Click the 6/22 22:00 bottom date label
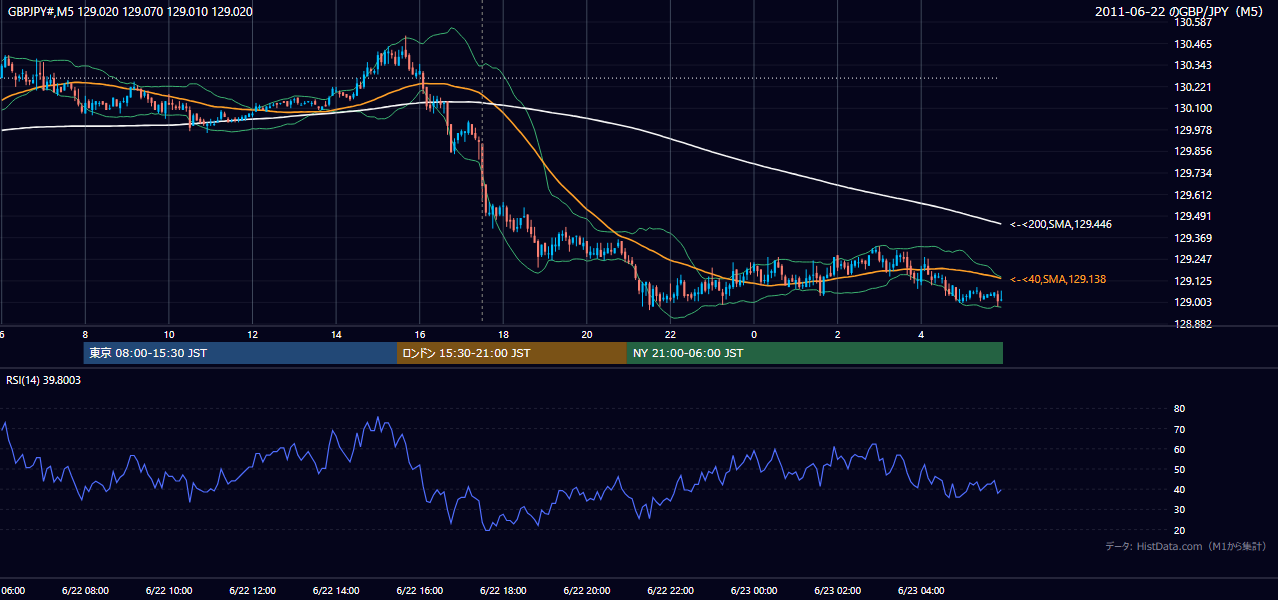Viewport: 1278px width, 600px height. pyautogui.click(x=670, y=590)
